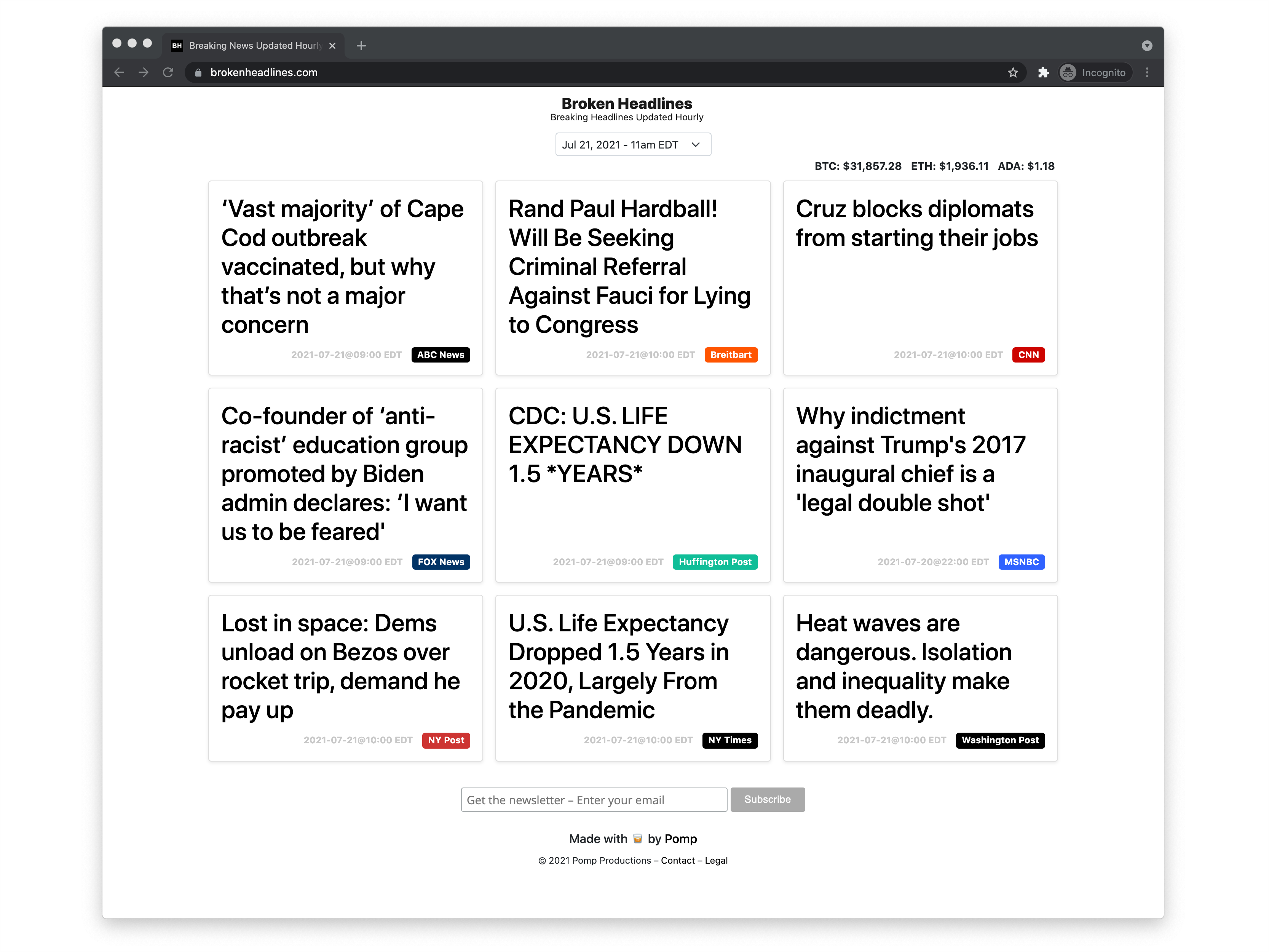This screenshot has width=1269, height=952.
Task: Click the FOX News source badge
Action: [441, 562]
